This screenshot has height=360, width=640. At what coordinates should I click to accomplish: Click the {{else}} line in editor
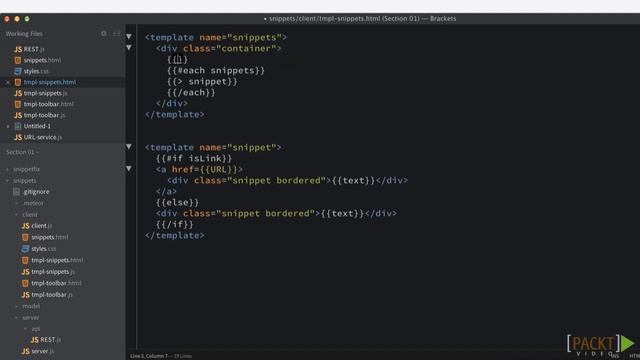(178, 202)
